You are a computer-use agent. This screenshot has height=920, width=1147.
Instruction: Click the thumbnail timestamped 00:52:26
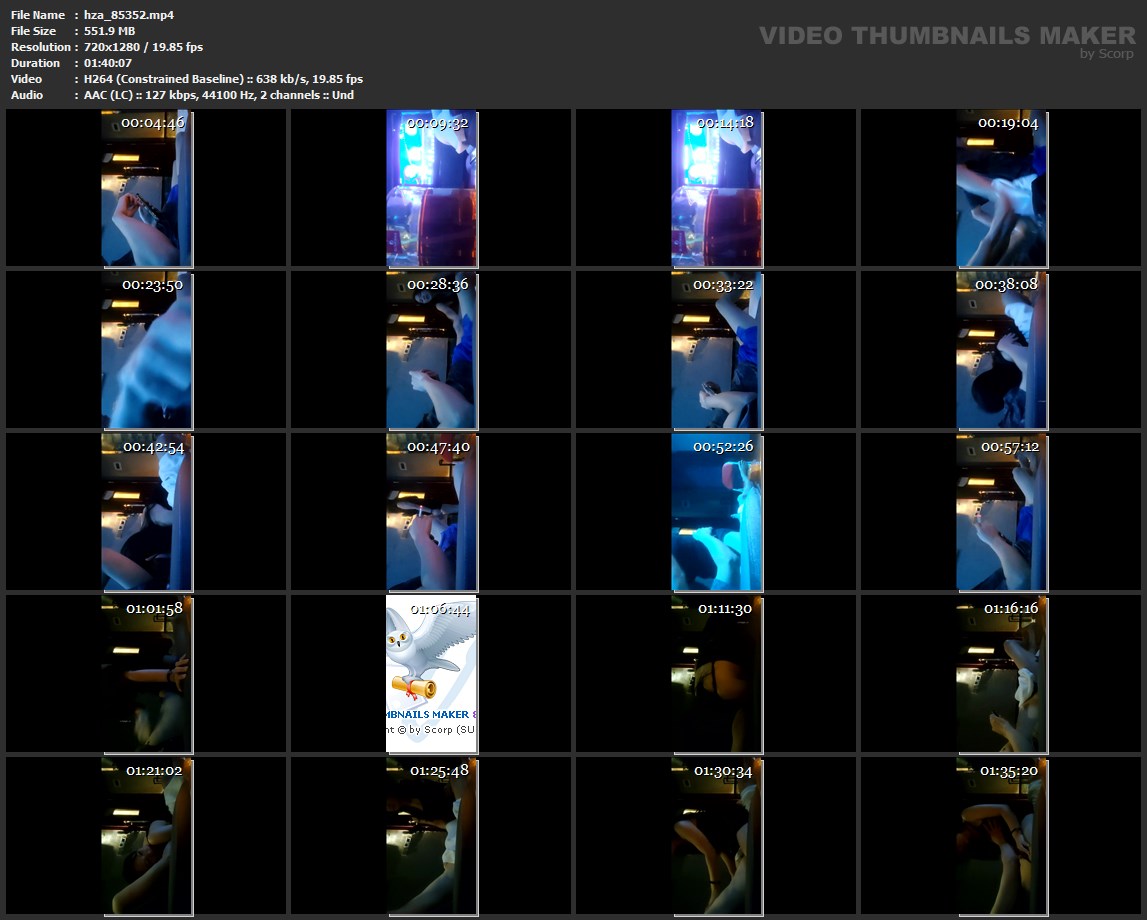(717, 512)
